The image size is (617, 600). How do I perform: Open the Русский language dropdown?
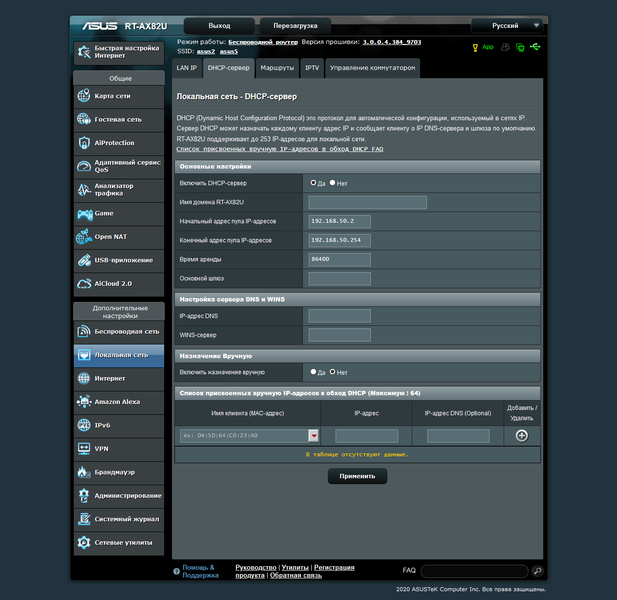(x=507, y=26)
